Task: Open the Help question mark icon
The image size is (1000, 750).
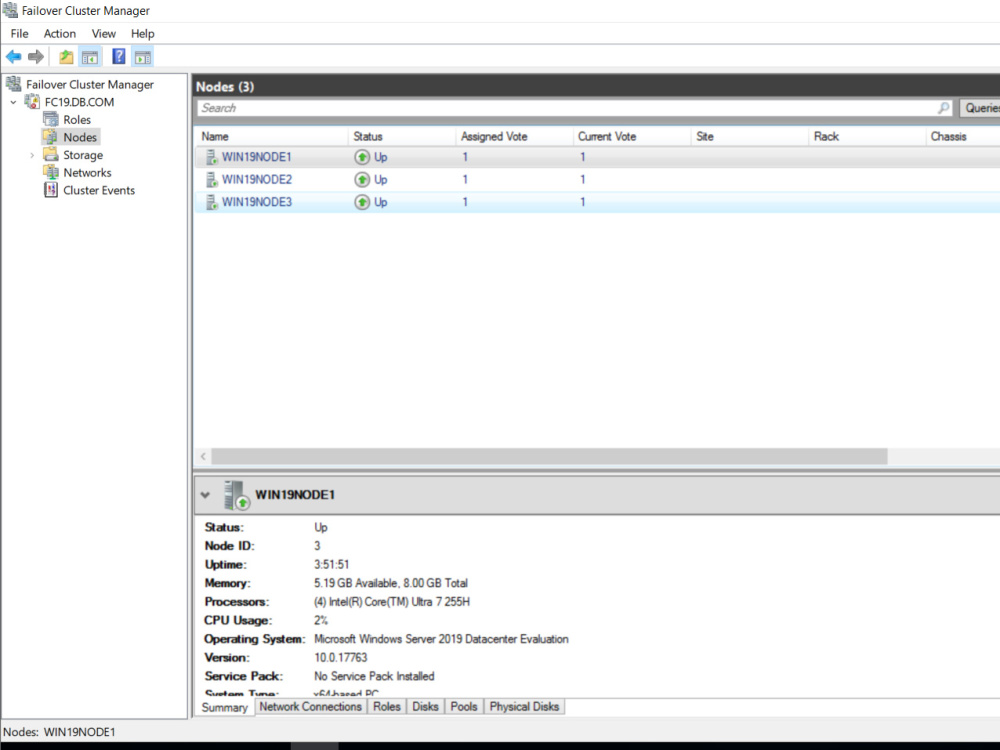Action: pyautogui.click(x=119, y=56)
